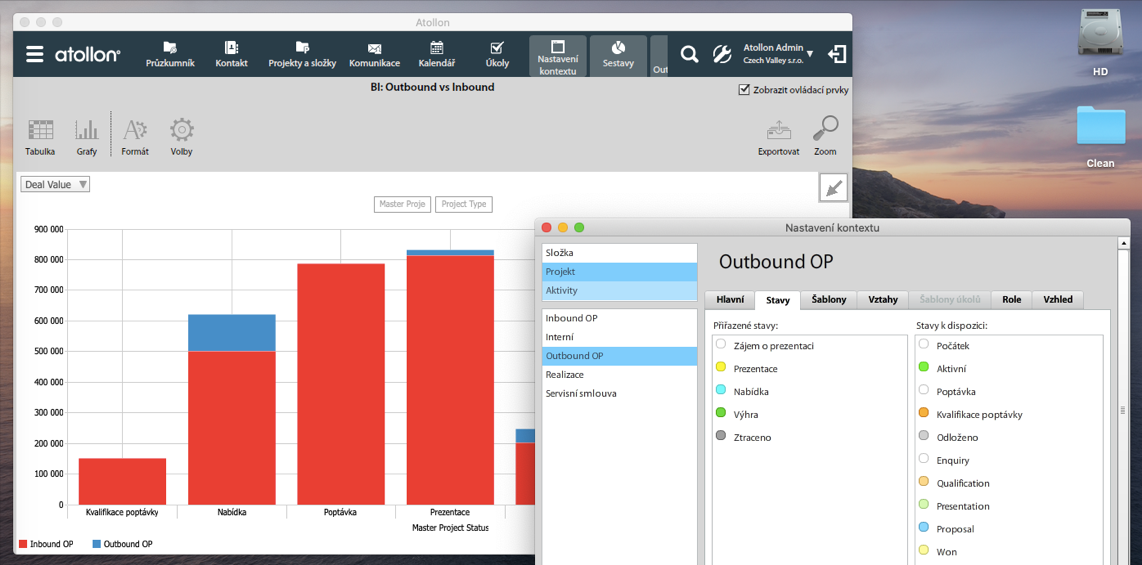Open the Kalendář calendar icon
The width and height of the screenshot is (1142, 565).
tap(436, 54)
